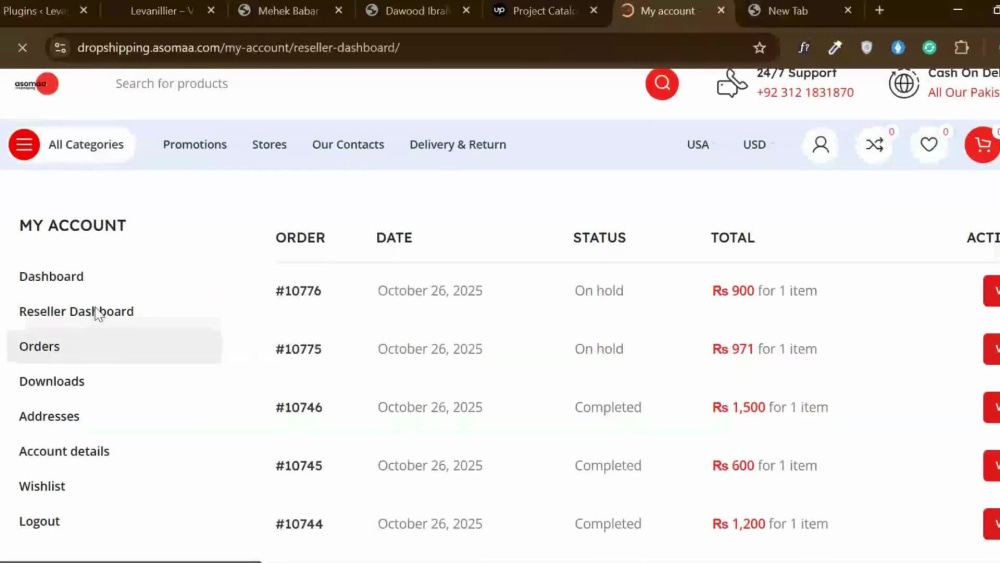Bookmark page with star icon
1000x563 pixels.
759,48
